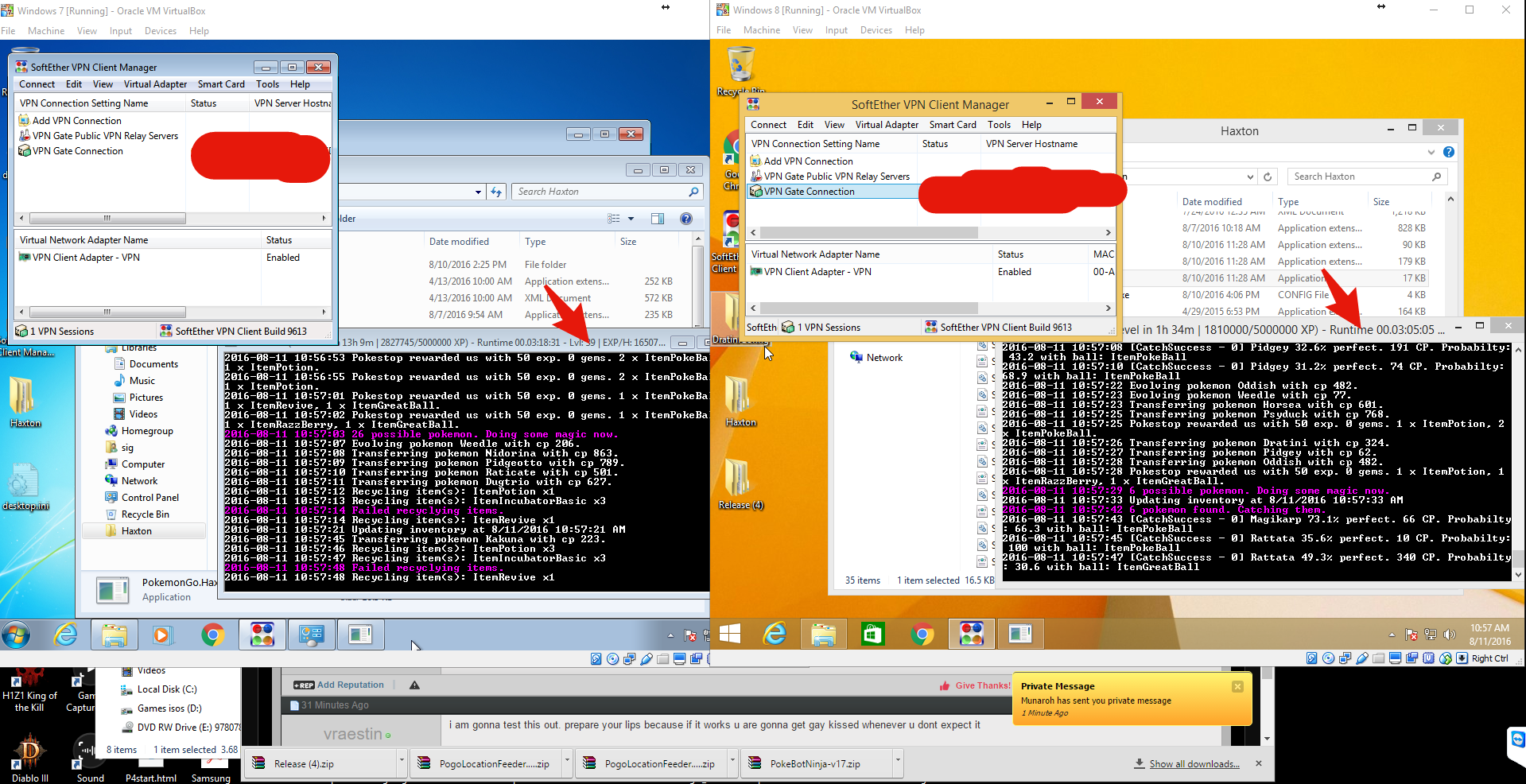This screenshot has height=784, width=1526.
Task: Select Recycle Bin on Windows 8 desktop
Action: tap(741, 70)
